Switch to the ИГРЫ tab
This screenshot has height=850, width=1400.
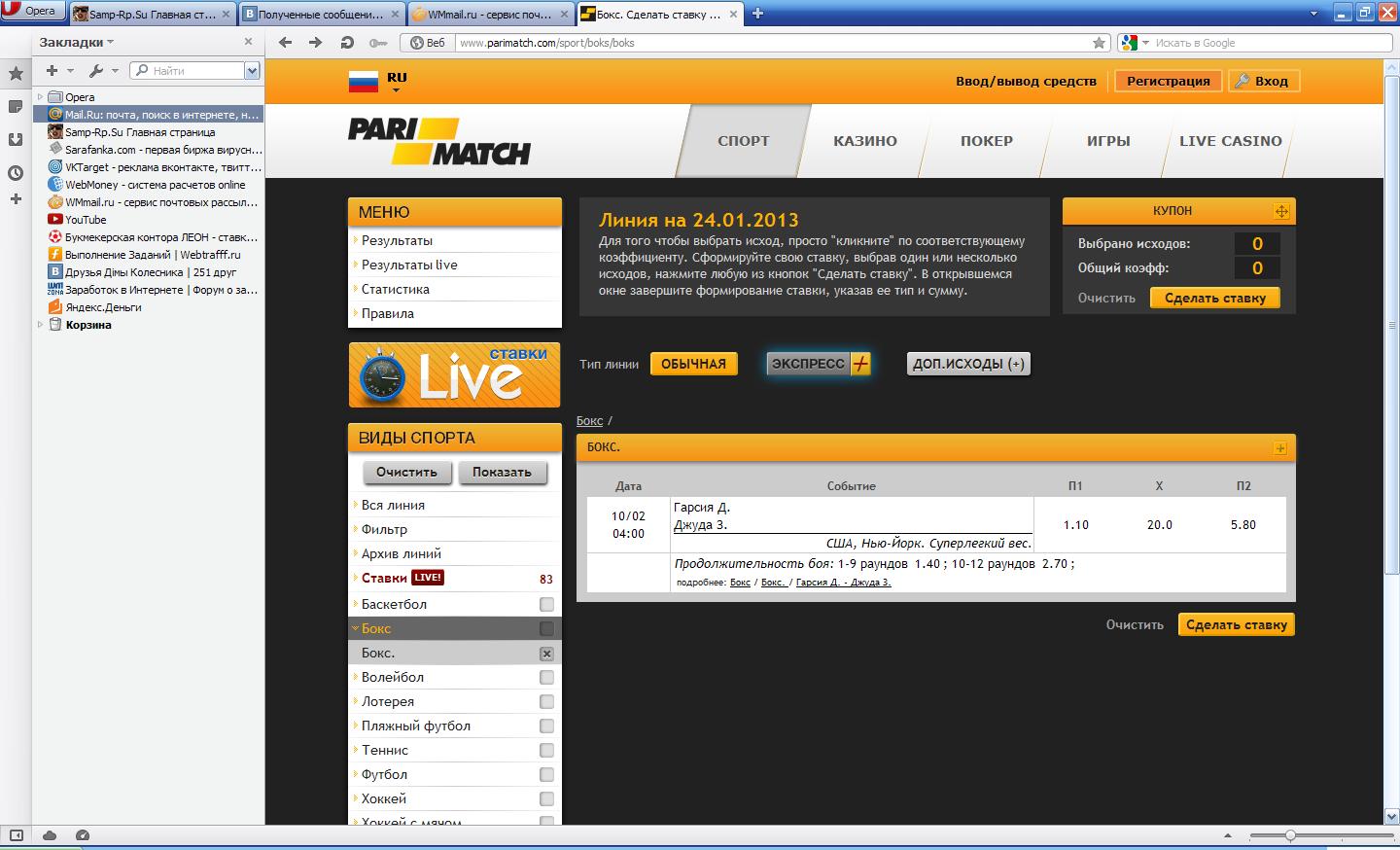click(1108, 141)
